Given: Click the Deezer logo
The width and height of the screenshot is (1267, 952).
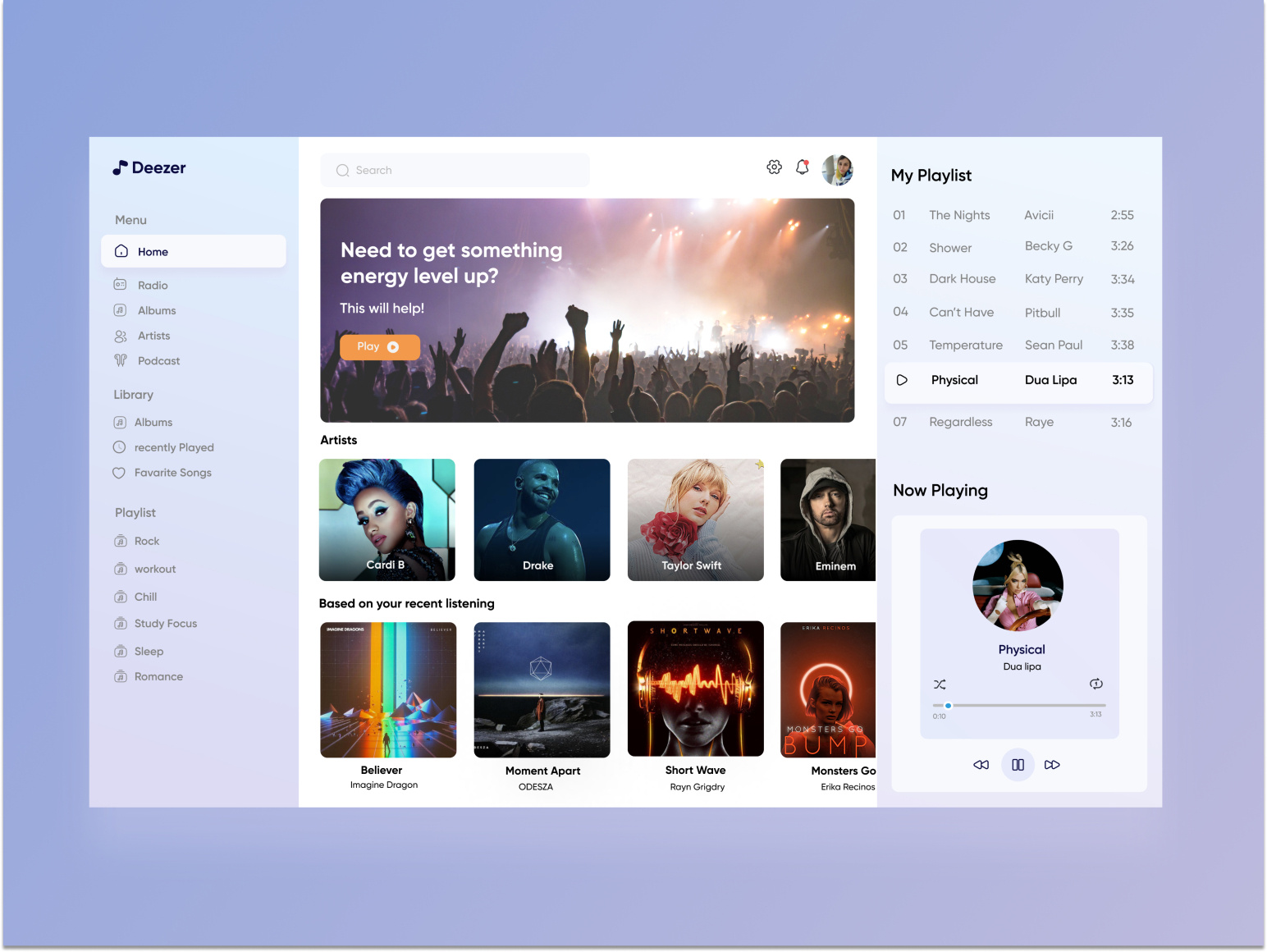Looking at the screenshot, I should [x=149, y=168].
